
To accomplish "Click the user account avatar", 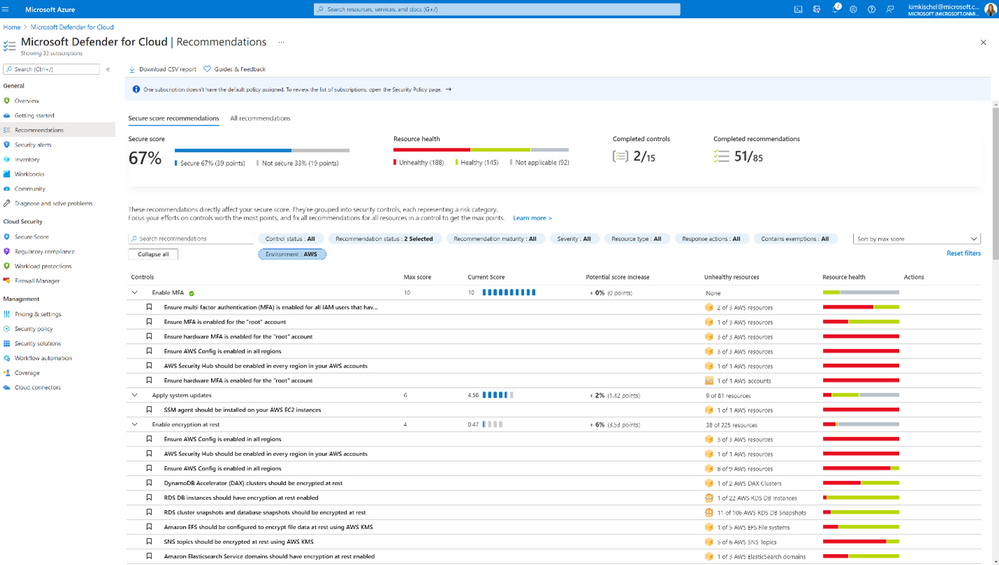I will pyautogui.click(x=991, y=10).
